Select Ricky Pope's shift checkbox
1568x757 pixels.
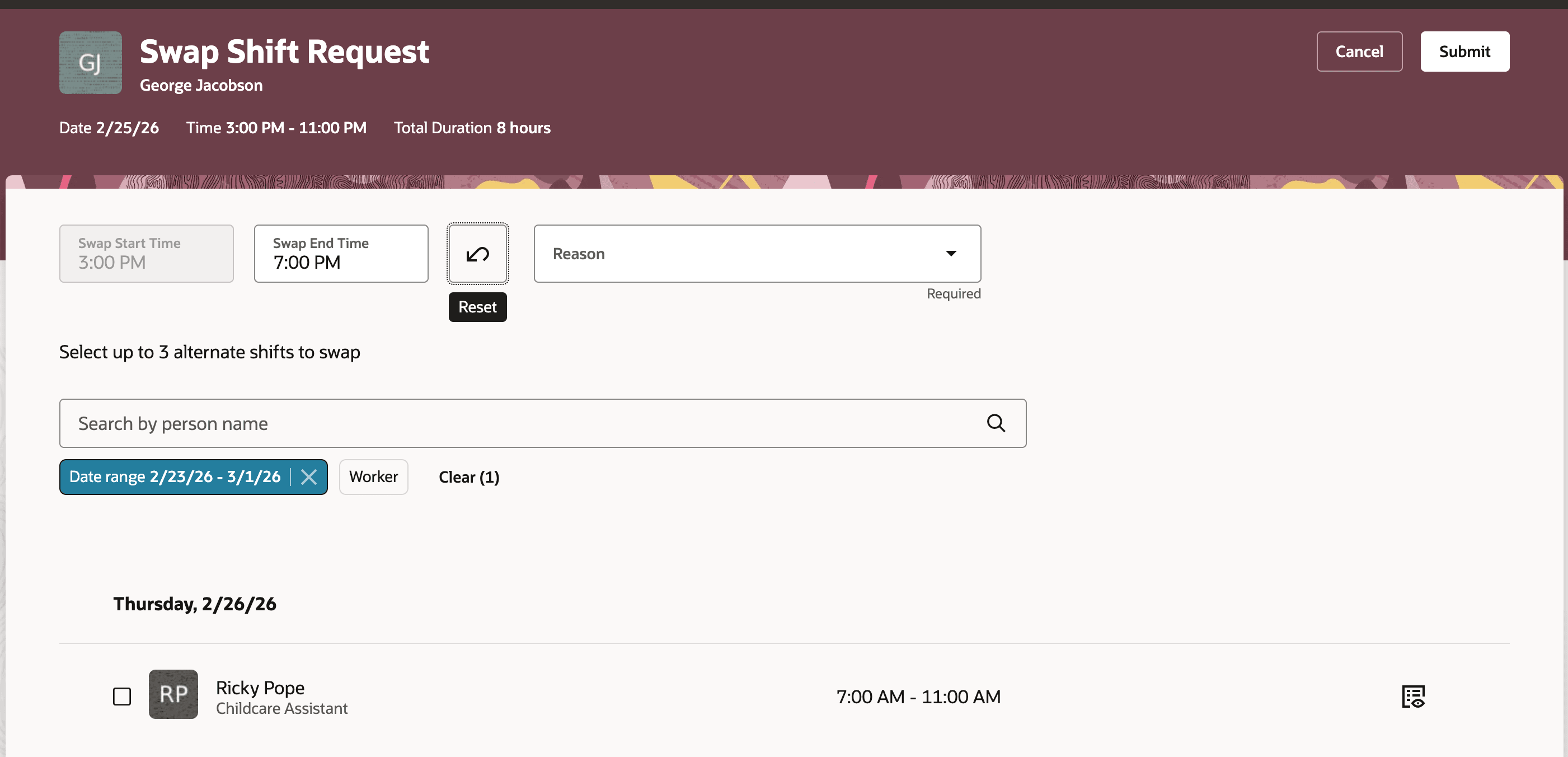122,696
